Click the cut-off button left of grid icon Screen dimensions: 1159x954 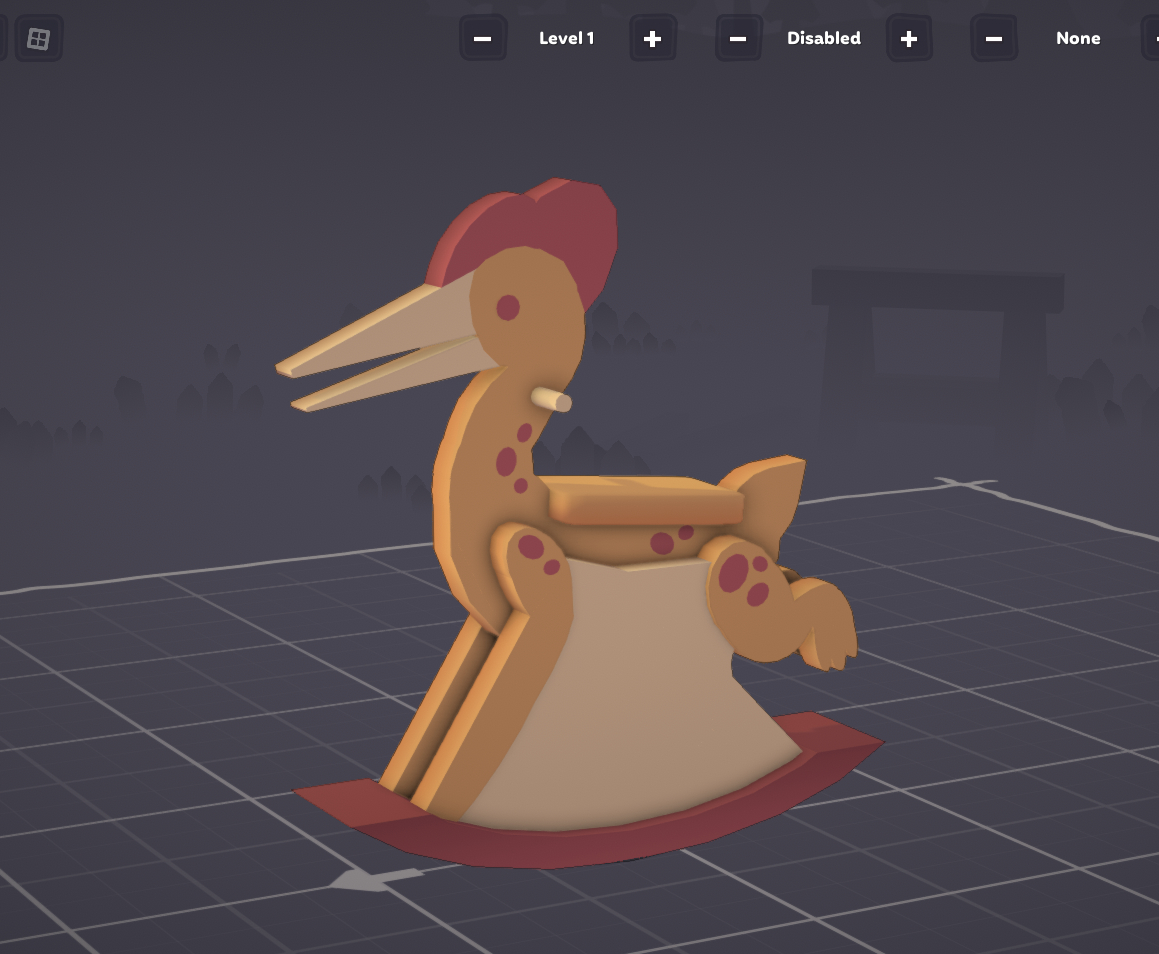[3, 39]
